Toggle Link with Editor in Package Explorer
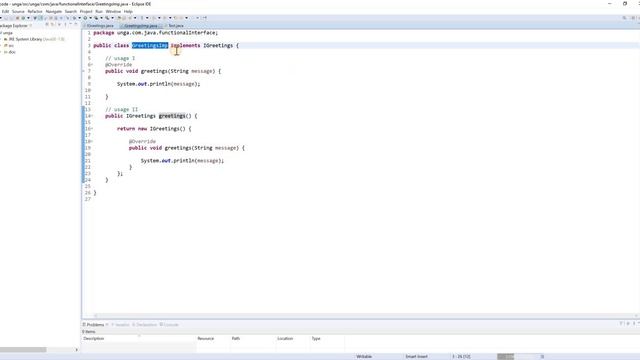Viewport: 640px width, 360px height. [53, 25]
